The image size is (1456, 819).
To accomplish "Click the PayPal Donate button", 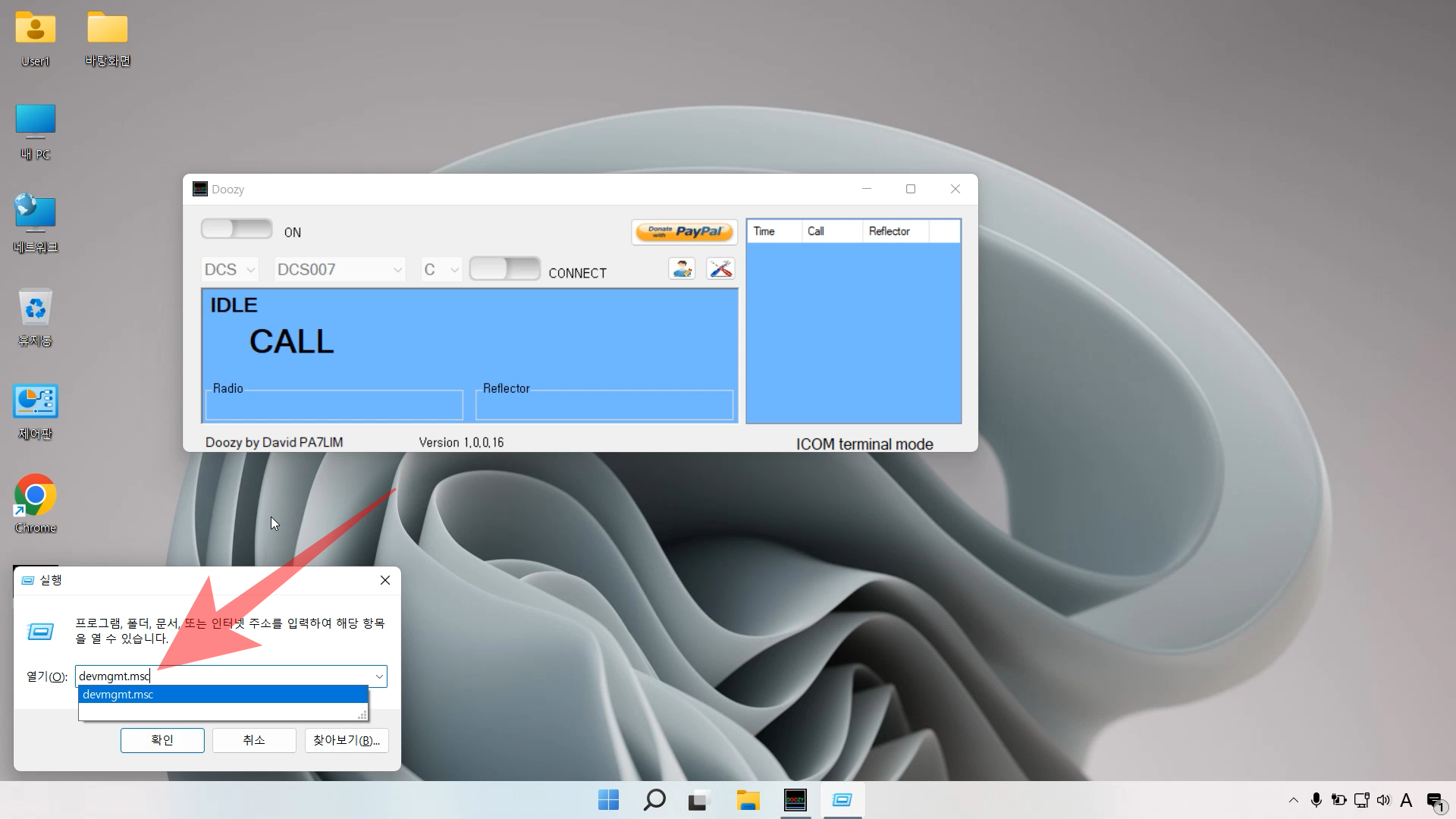I will (x=684, y=232).
